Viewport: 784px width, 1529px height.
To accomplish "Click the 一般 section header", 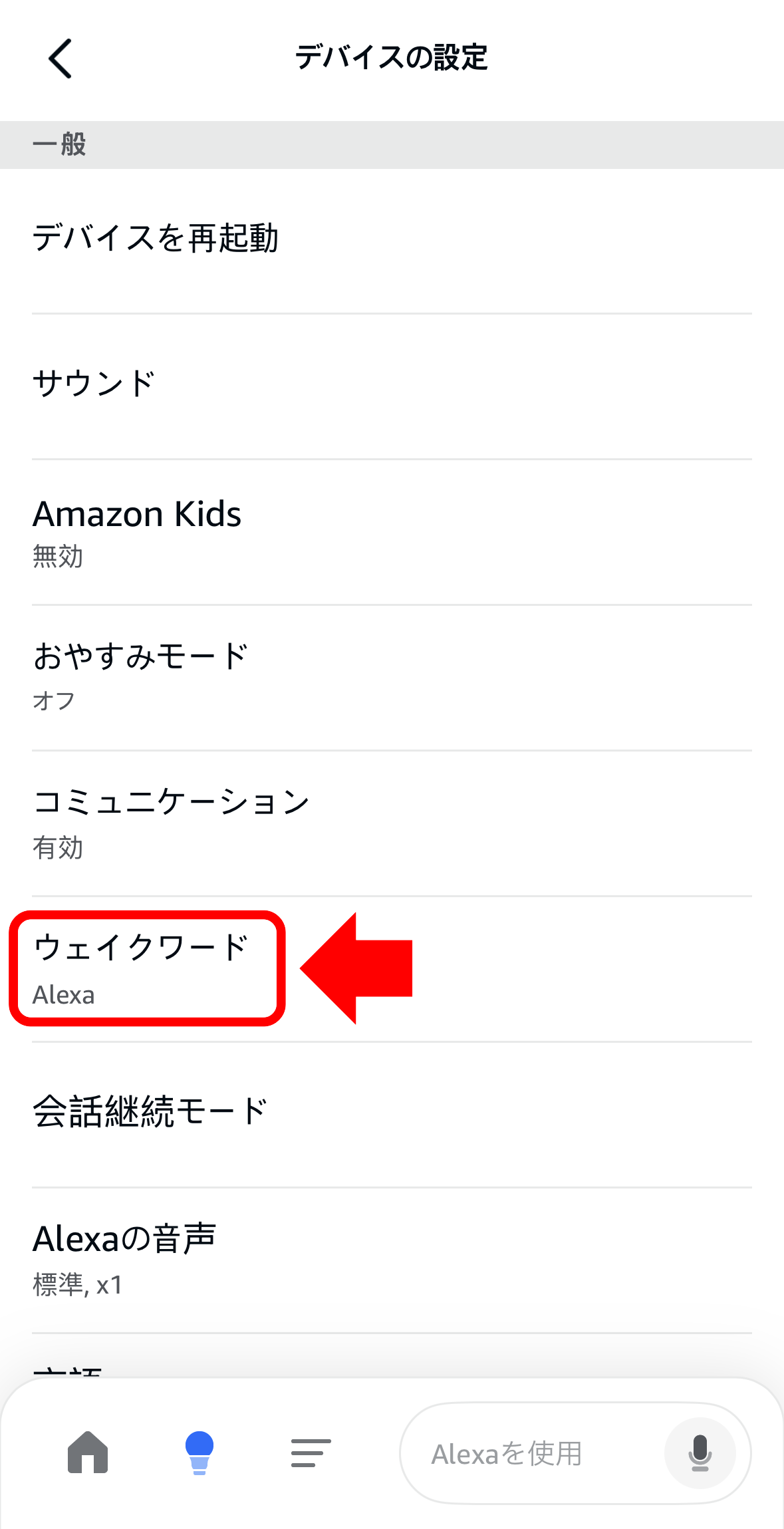I will coord(59,144).
